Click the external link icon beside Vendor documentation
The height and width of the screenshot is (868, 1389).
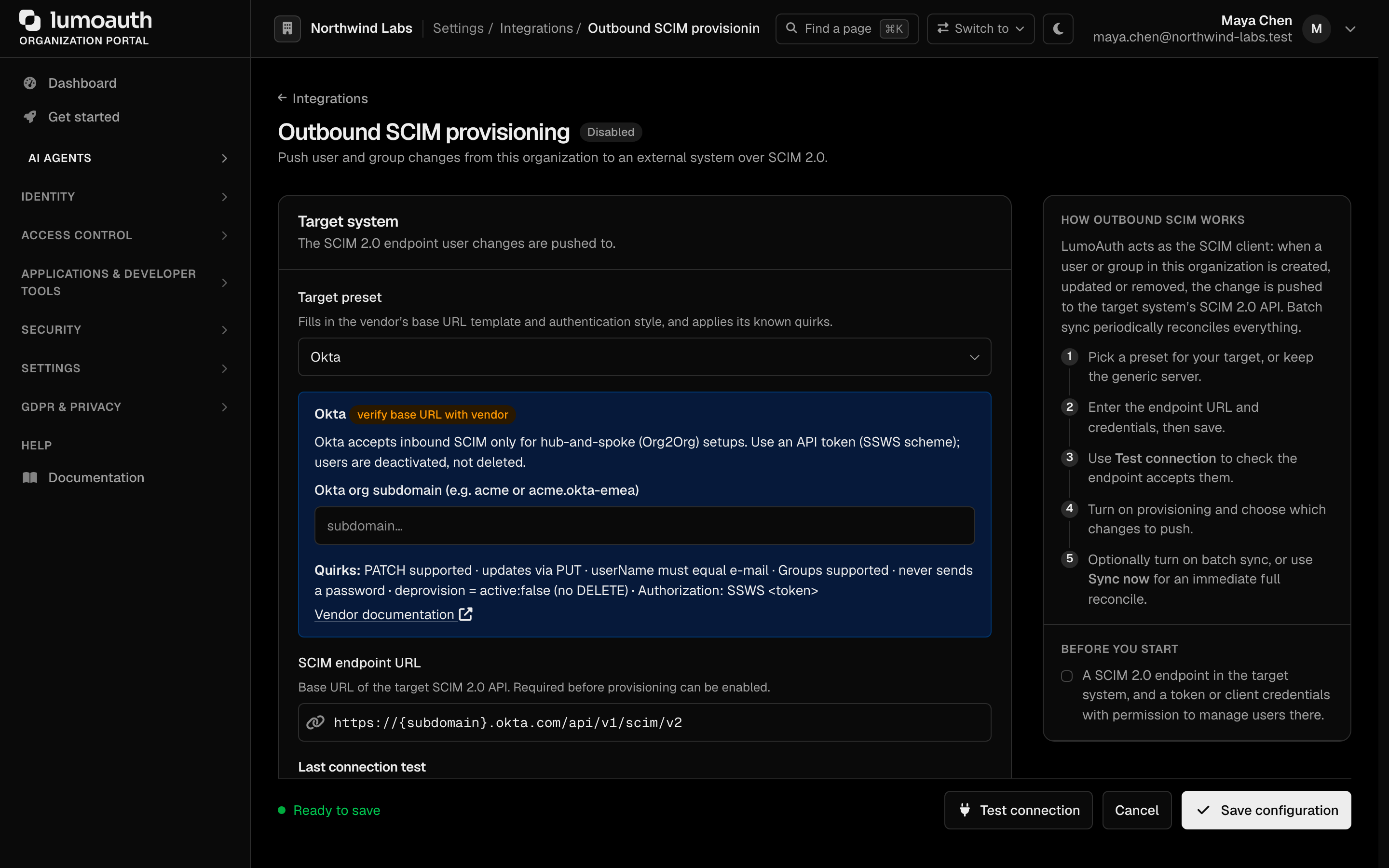click(x=465, y=614)
